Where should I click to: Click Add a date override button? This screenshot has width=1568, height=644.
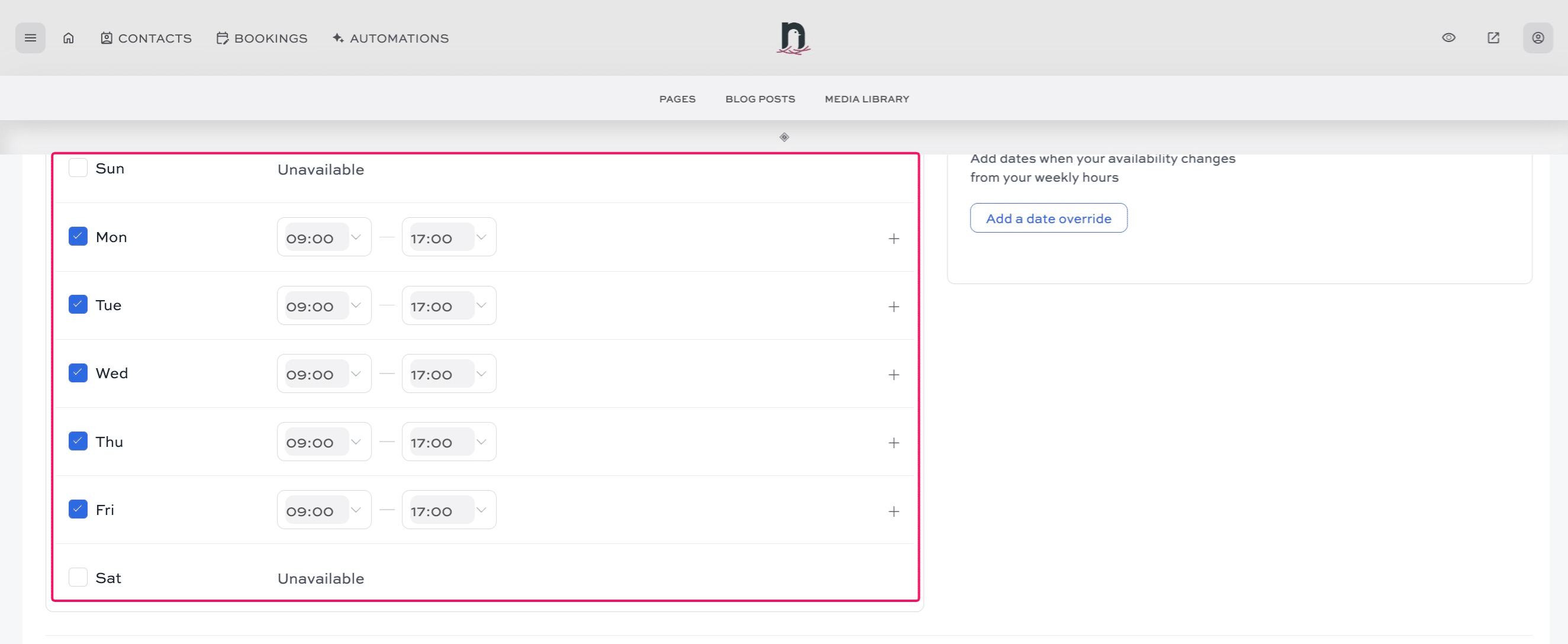click(1048, 218)
